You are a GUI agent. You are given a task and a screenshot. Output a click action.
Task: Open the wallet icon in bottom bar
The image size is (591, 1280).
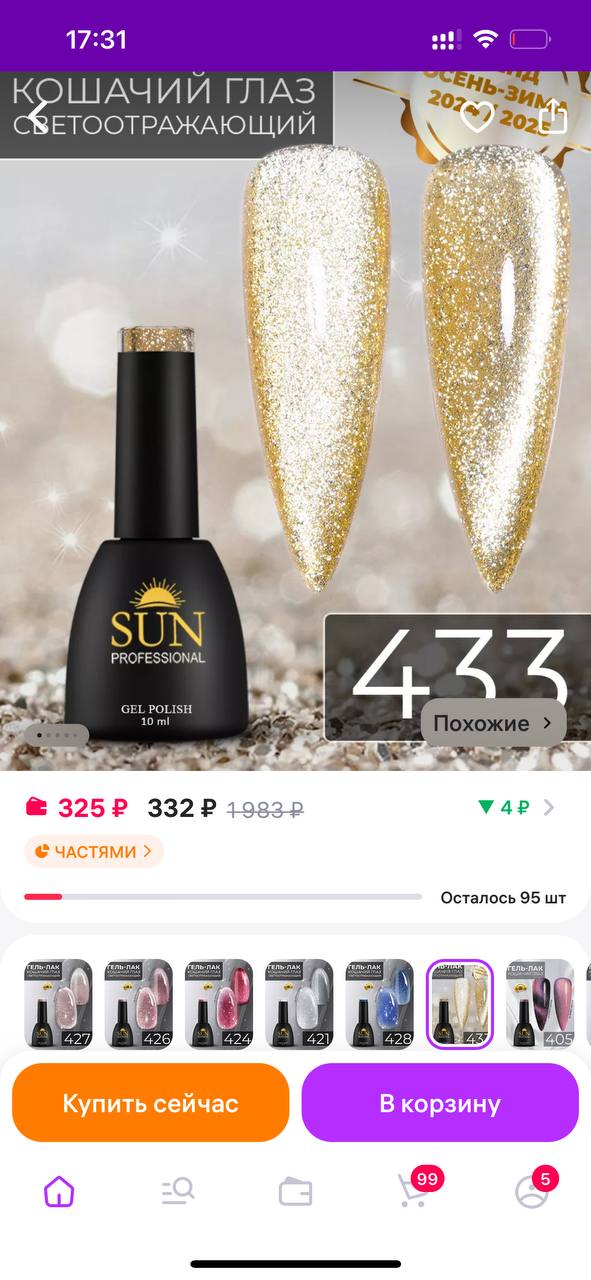295,1192
